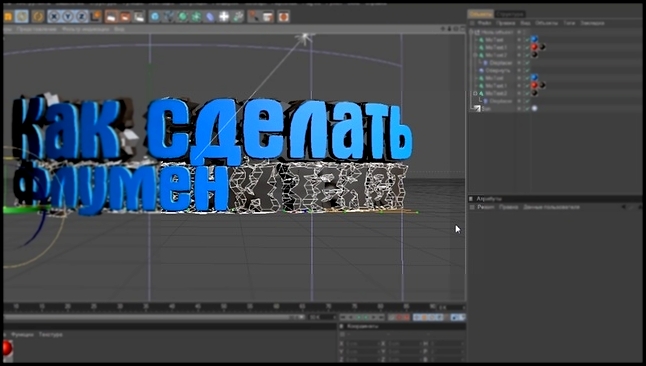This screenshot has height=366, width=646.
Task: Click the toolbar icon right of white plus
Action: coord(238,17)
